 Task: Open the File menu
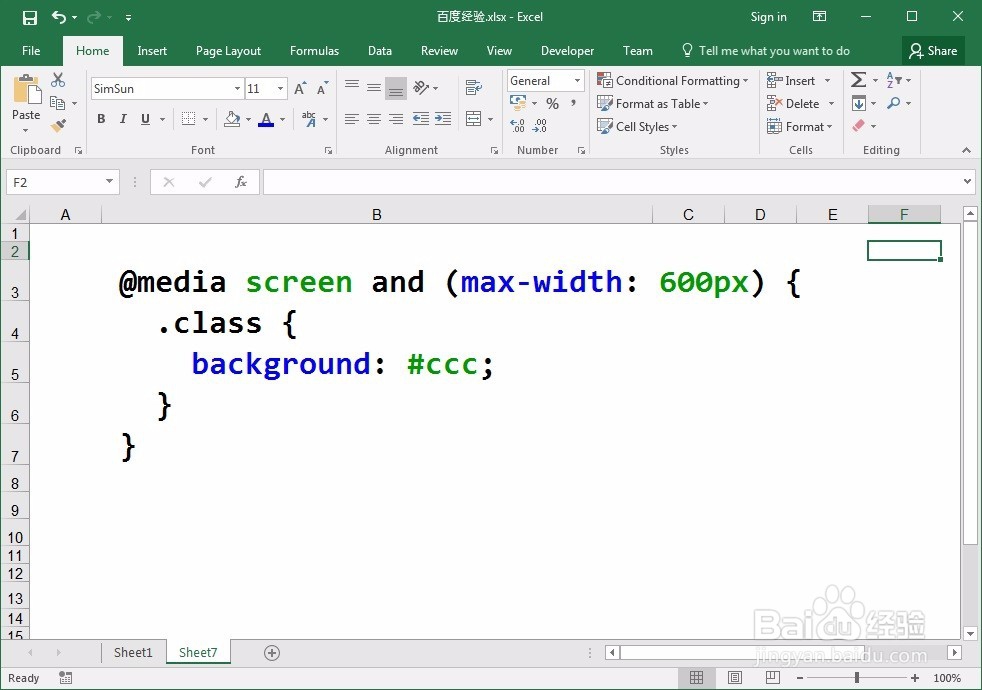(x=31, y=51)
